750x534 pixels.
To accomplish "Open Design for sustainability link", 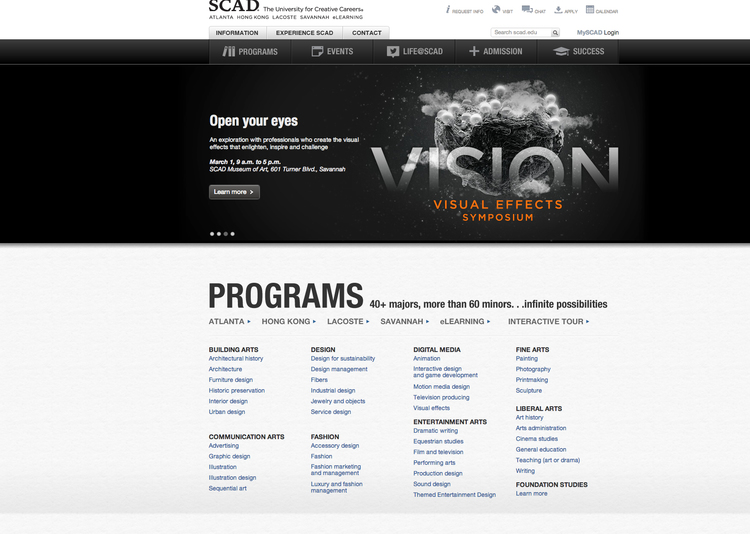I will click(x=343, y=358).
